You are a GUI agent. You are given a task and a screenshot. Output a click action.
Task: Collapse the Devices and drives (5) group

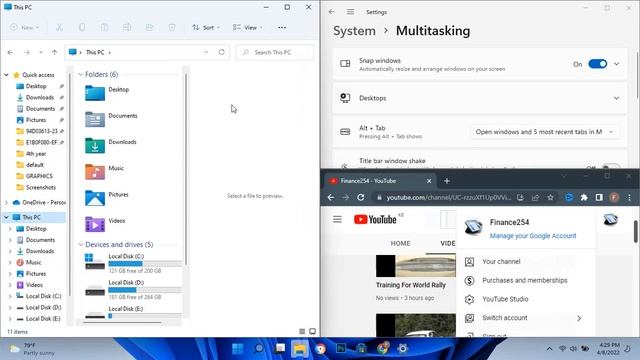click(80, 244)
